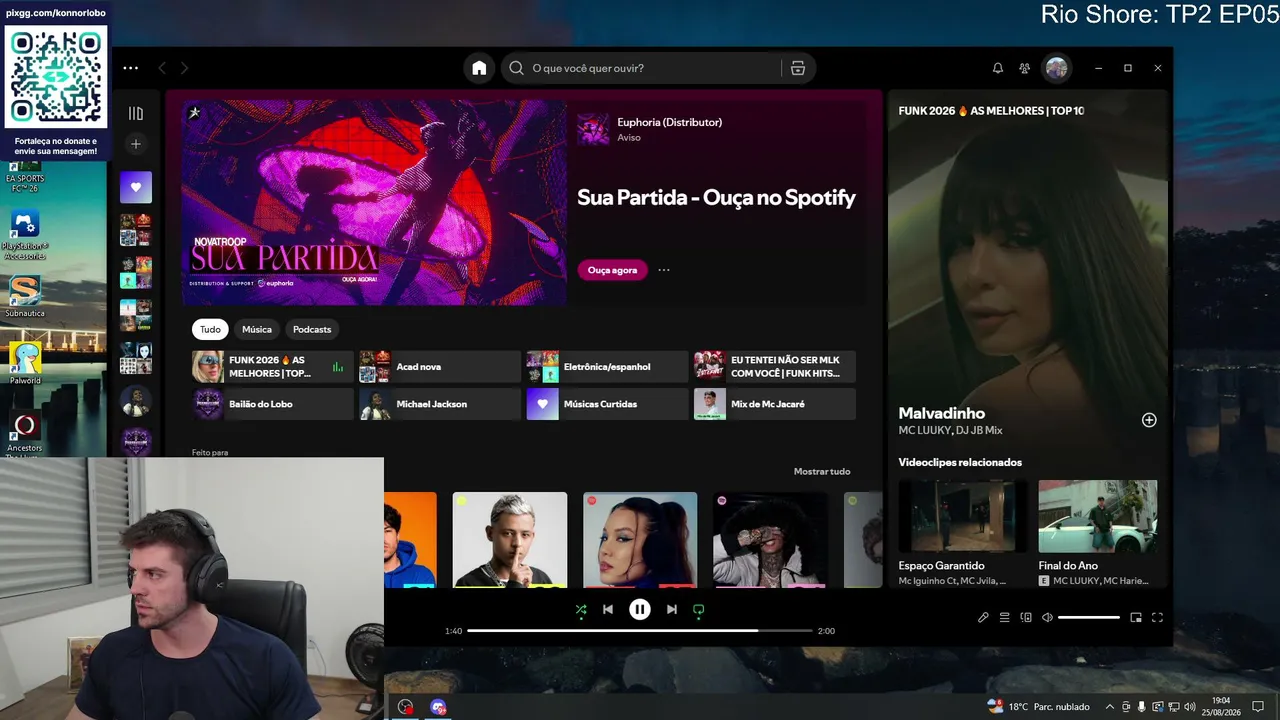Open the three-dot options beside 'Ouça agora'
The width and height of the screenshot is (1280, 720).
(664, 270)
